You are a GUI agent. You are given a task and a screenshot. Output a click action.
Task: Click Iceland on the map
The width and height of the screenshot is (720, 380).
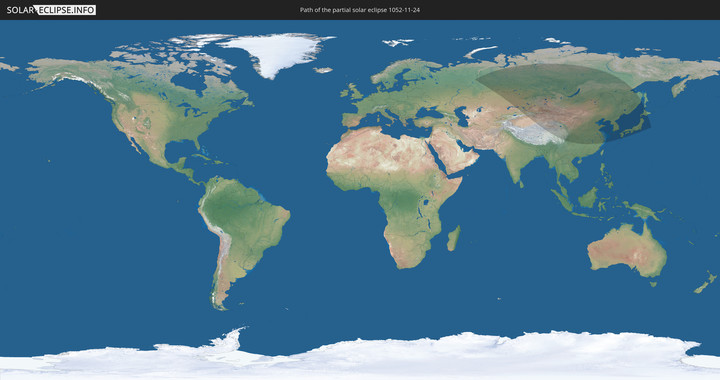(x=323, y=70)
